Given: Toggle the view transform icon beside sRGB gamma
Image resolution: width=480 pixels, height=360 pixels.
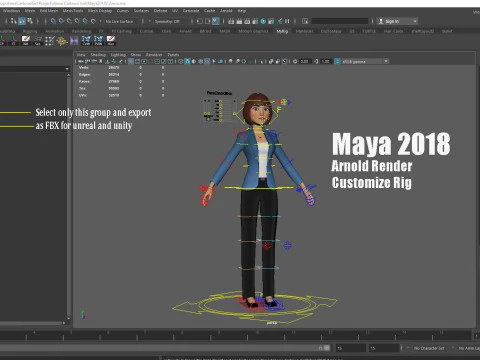Looking at the screenshot, I should pyautogui.click(x=337, y=61).
